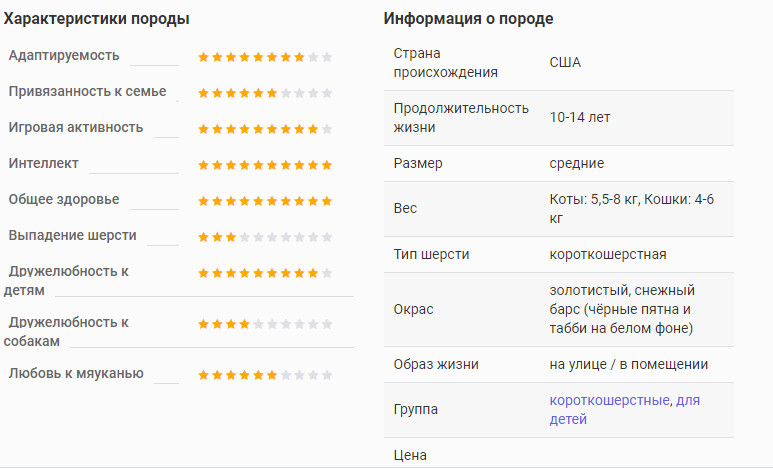Select the Окрас description text

[622, 309]
